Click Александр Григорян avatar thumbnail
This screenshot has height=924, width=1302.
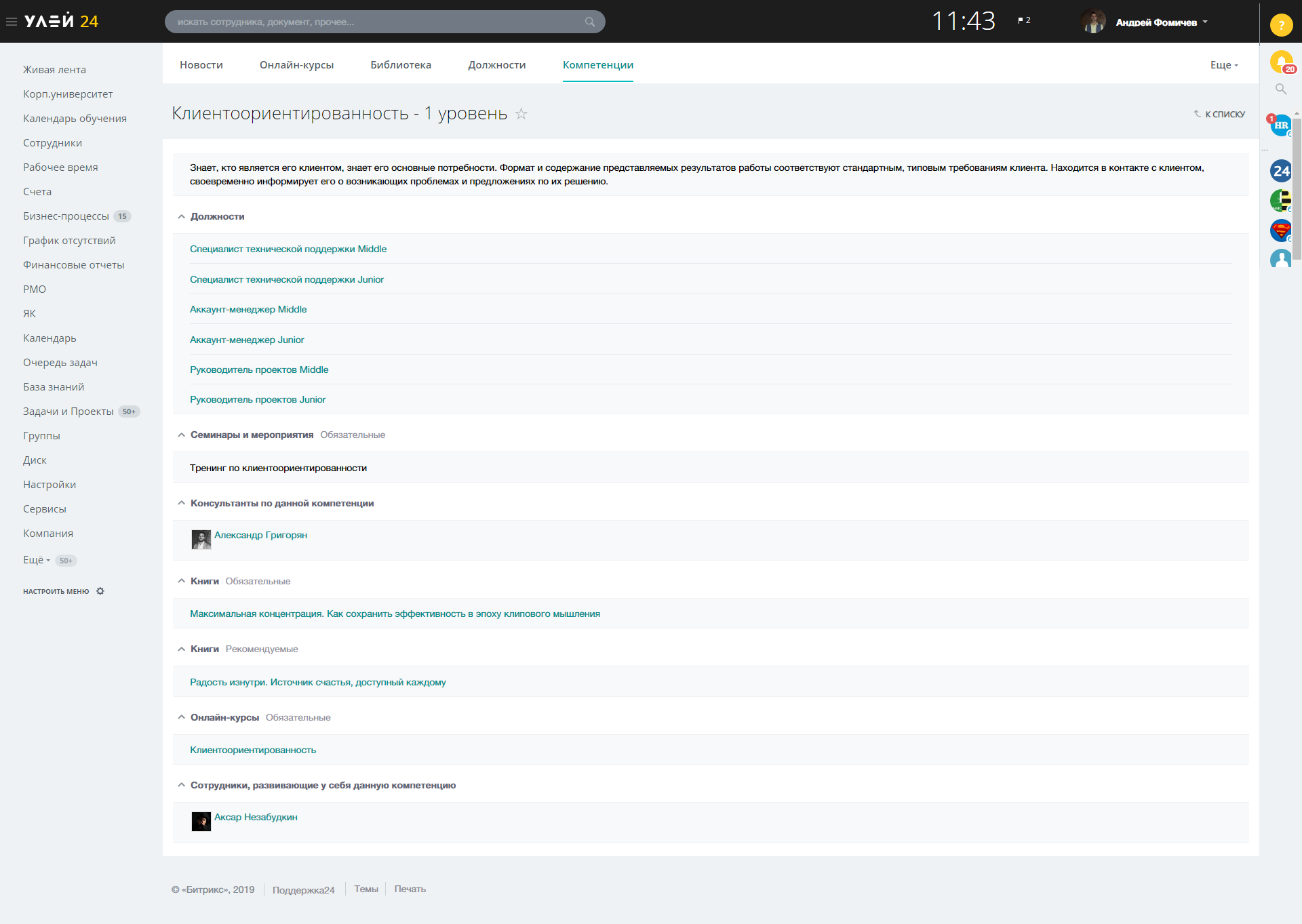pyautogui.click(x=201, y=540)
